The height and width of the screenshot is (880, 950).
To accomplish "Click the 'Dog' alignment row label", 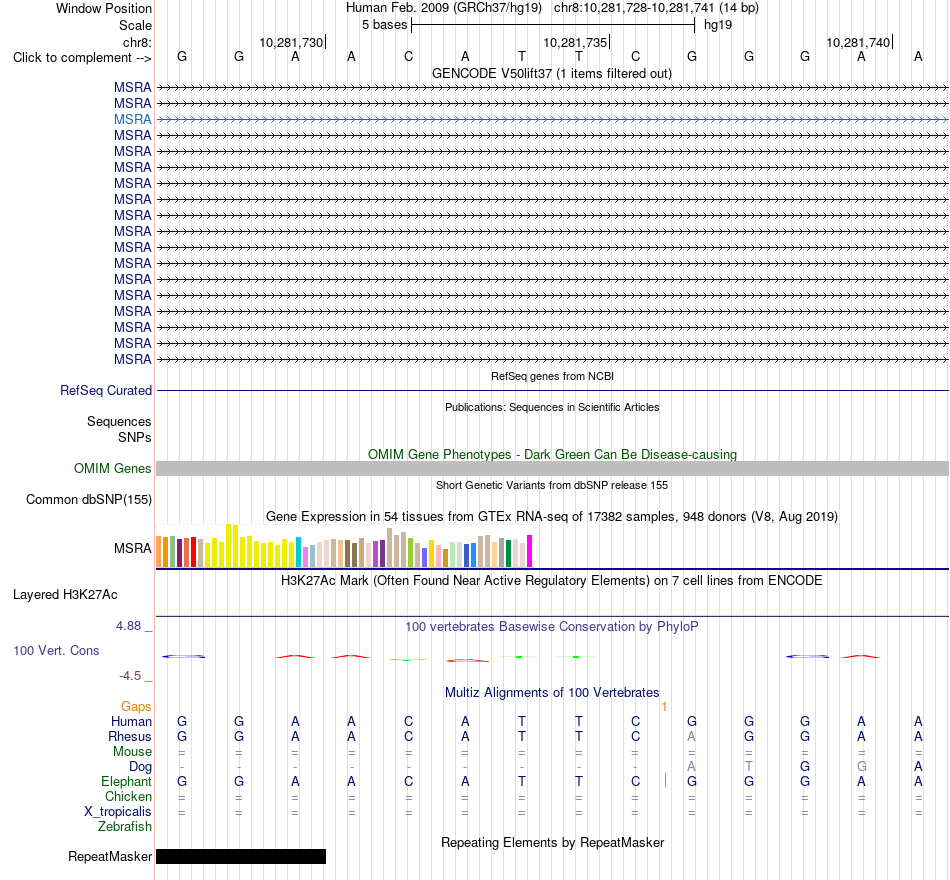I will click(x=141, y=767).
